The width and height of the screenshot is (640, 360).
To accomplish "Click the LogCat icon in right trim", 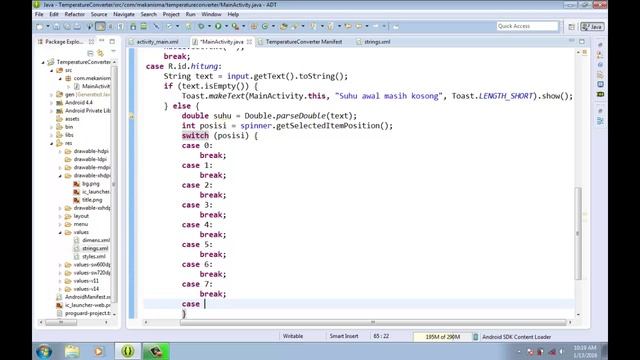I will point(600,94).
